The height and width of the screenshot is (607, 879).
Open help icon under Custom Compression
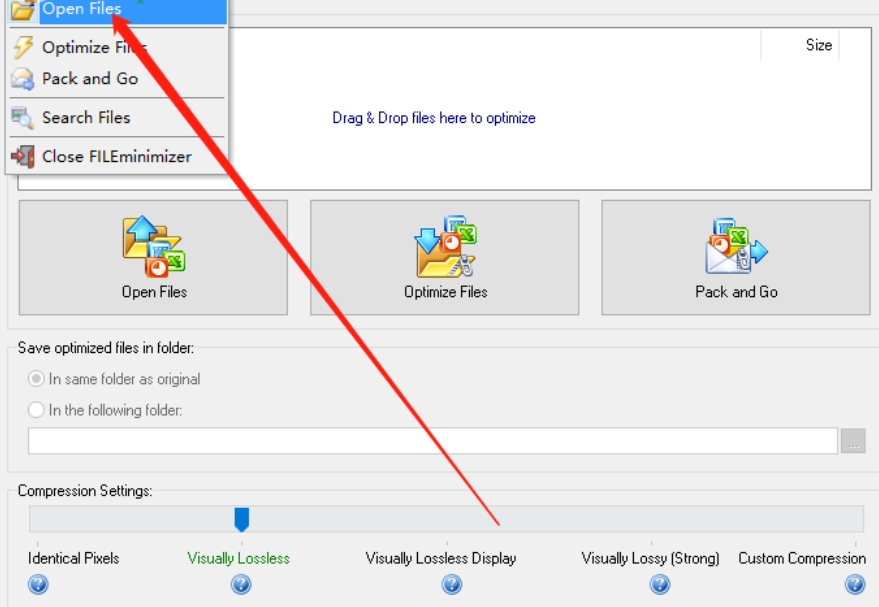coord(855,585)
